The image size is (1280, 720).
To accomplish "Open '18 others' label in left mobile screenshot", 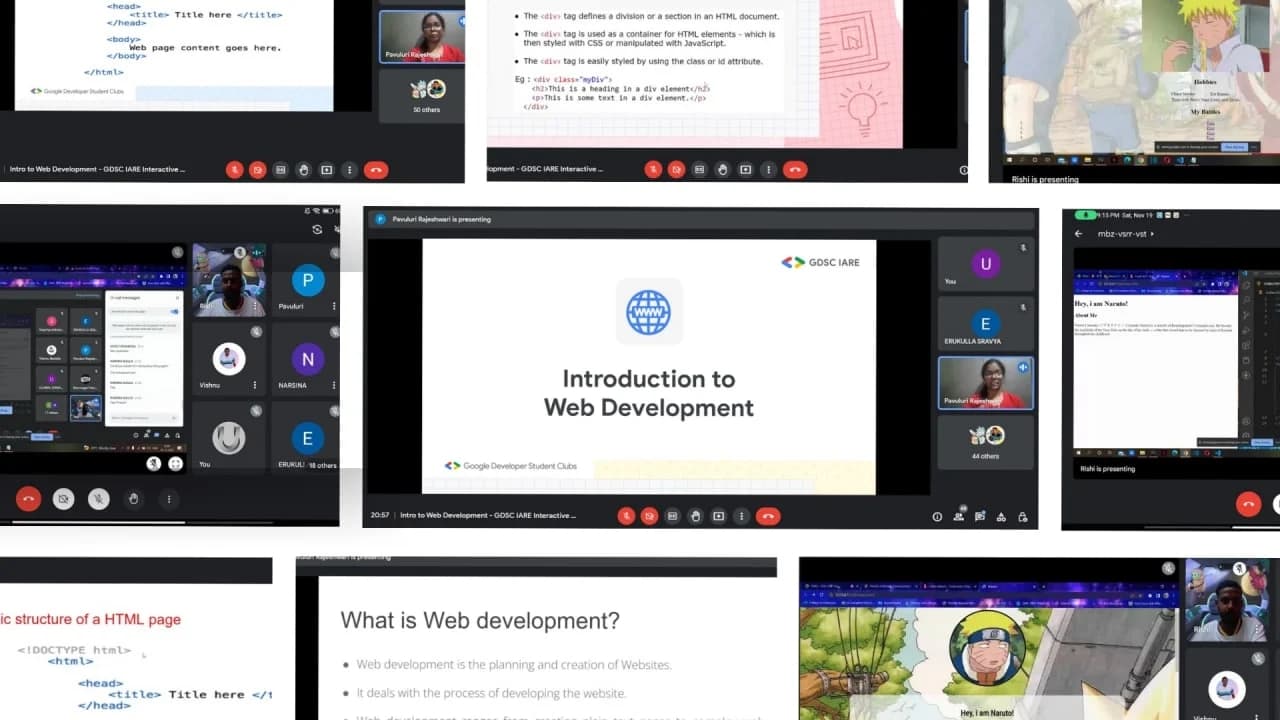I will click(322, 465).
